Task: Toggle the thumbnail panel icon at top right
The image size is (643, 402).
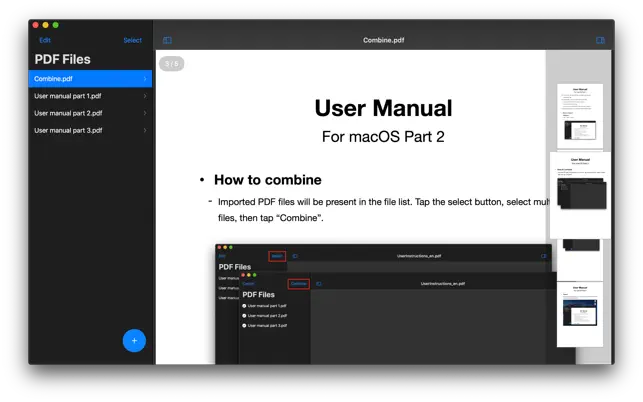Action: (x=600, y=40)
